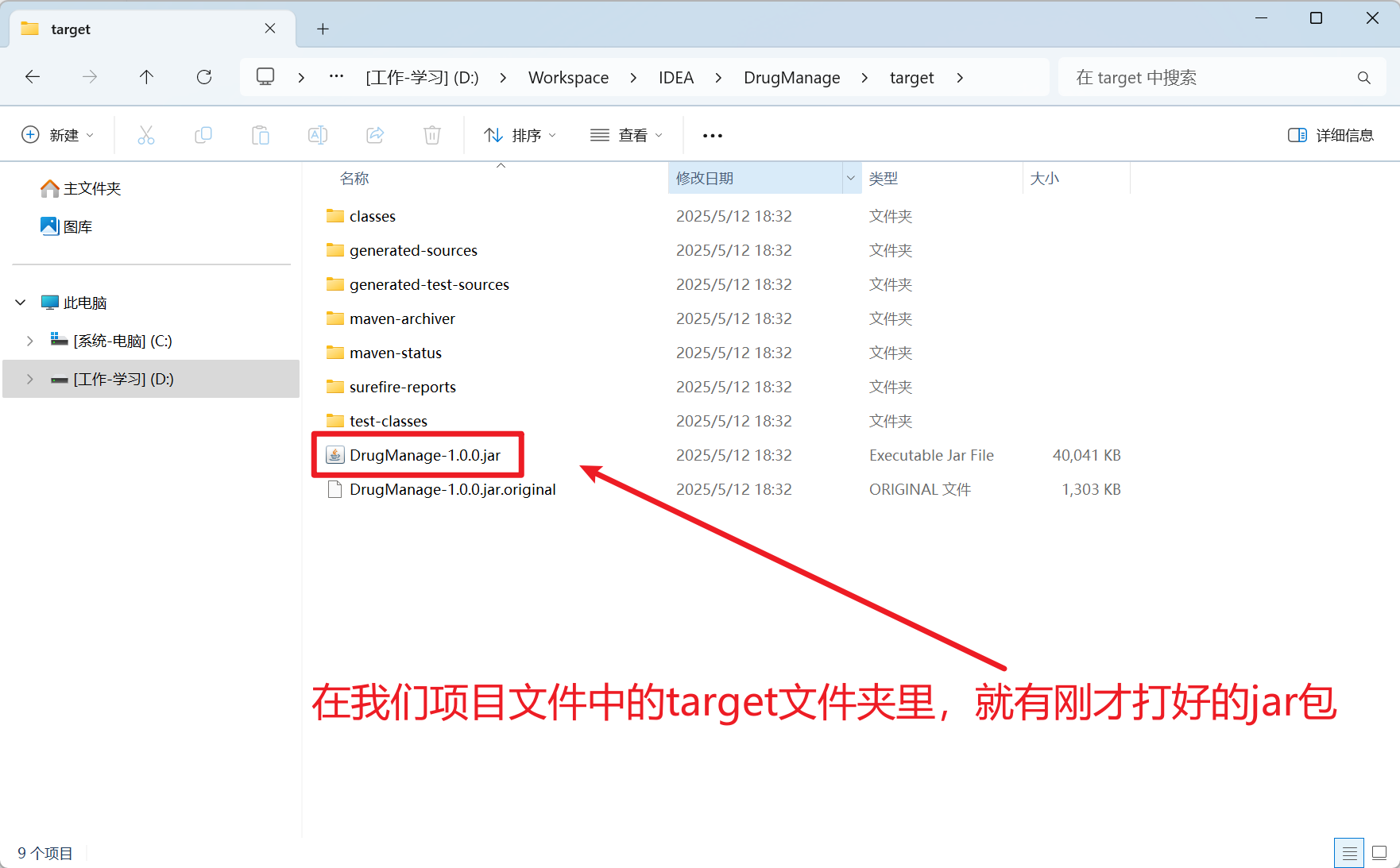Expand the [系统-电脑] (C:) drive tree

(29, 341)
